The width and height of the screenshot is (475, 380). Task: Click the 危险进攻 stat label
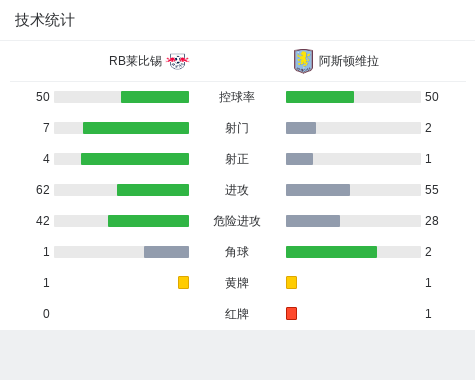[237, 221]
